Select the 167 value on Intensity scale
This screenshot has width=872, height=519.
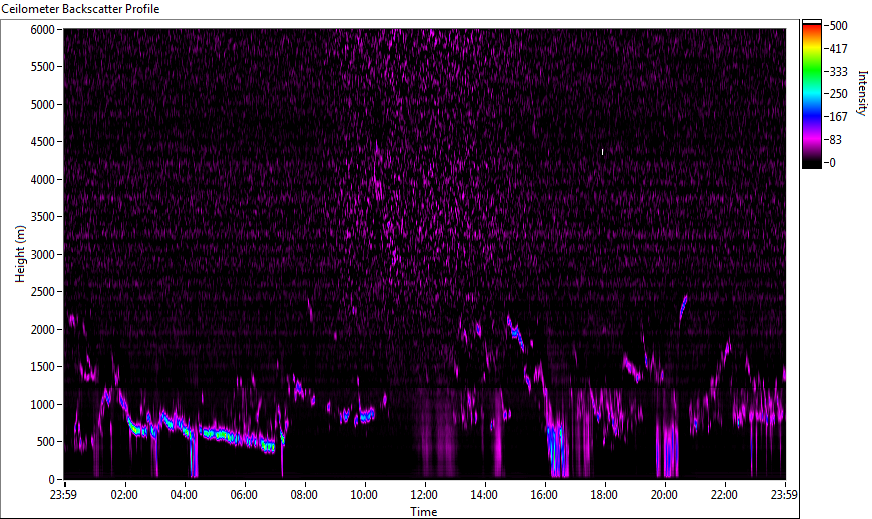tap(838, 116)
